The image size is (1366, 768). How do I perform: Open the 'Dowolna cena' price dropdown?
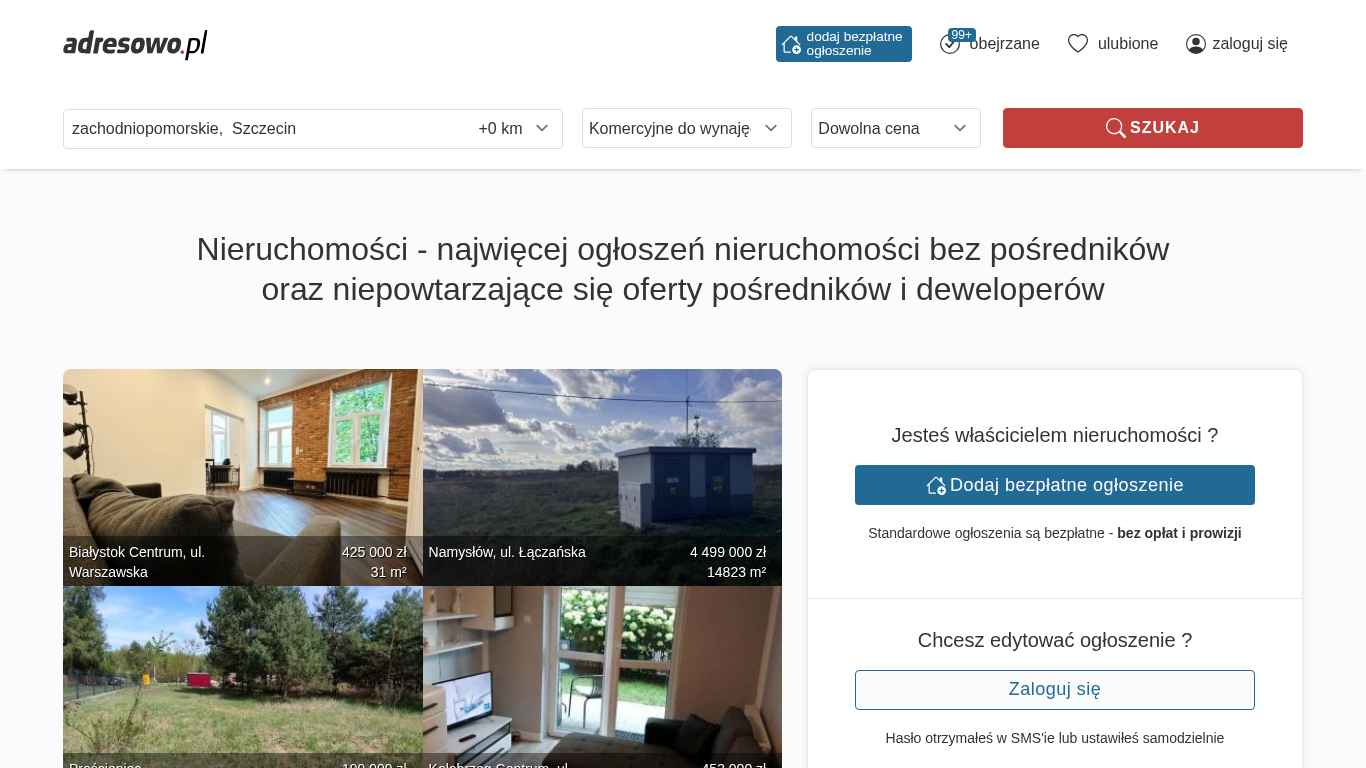point(895,128)
